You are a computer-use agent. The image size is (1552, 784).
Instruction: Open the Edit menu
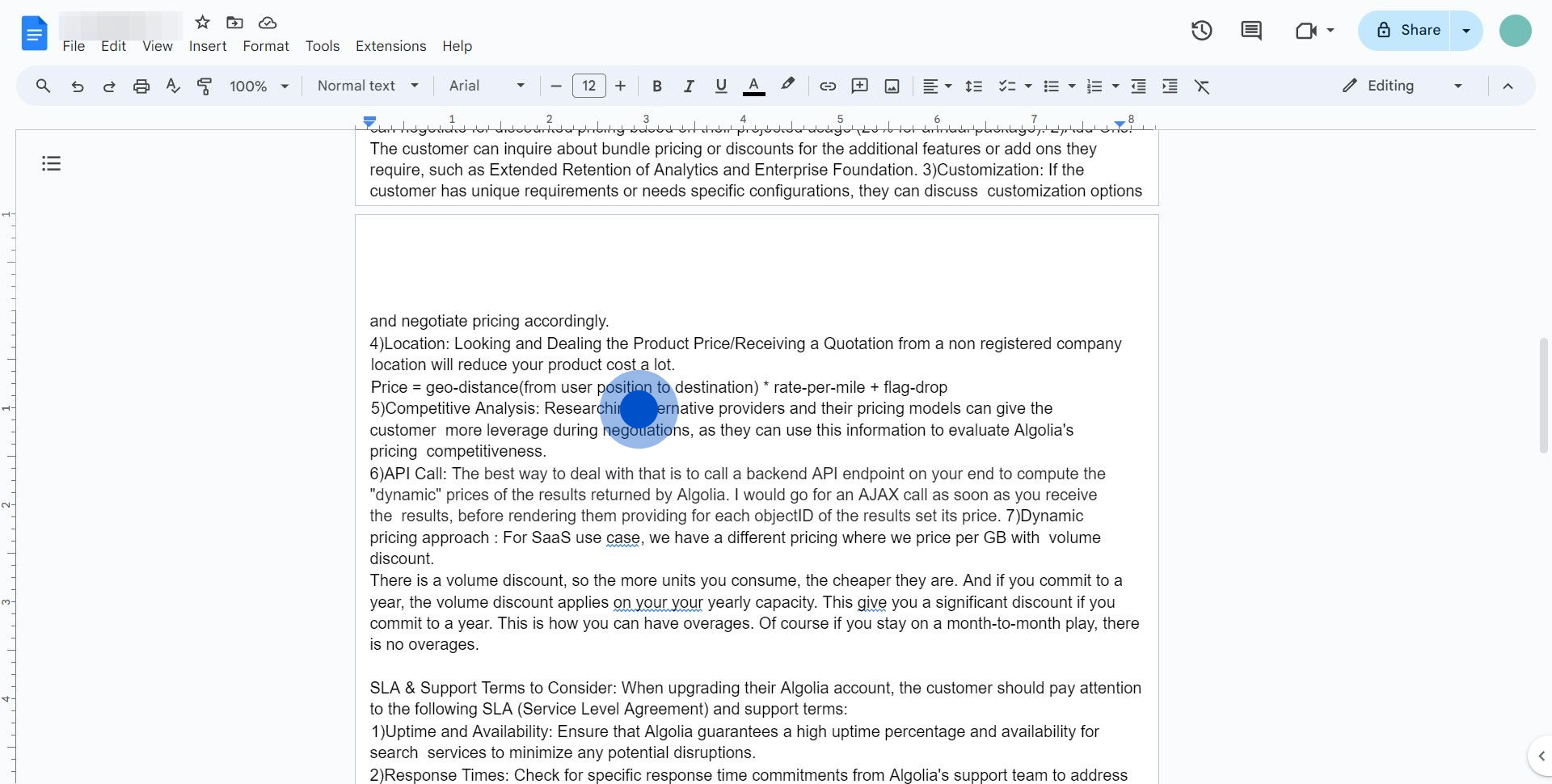pyautogui.click(x=113, y=46)
